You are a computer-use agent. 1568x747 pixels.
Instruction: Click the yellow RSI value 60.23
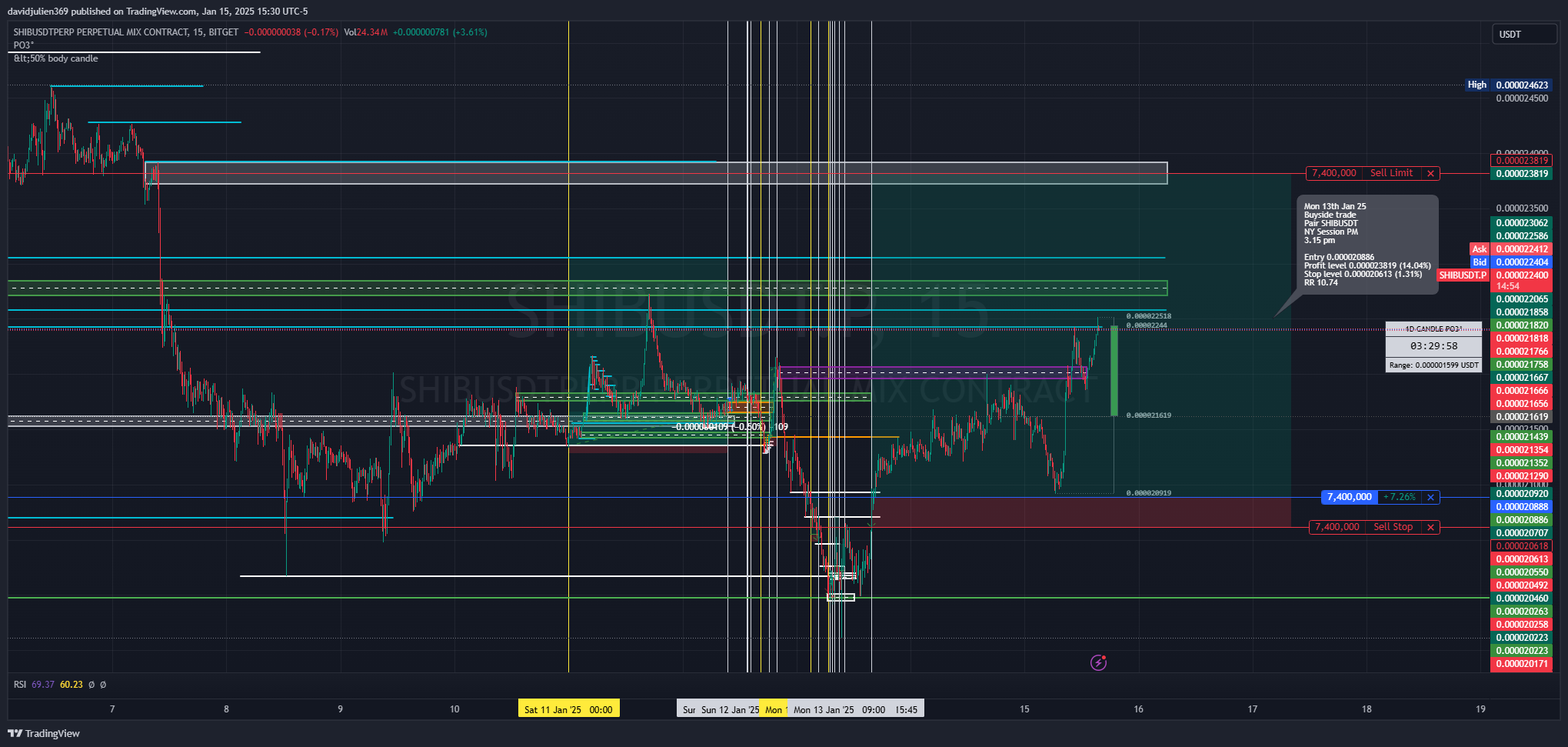pyautogui.click(x=72, y=685)
